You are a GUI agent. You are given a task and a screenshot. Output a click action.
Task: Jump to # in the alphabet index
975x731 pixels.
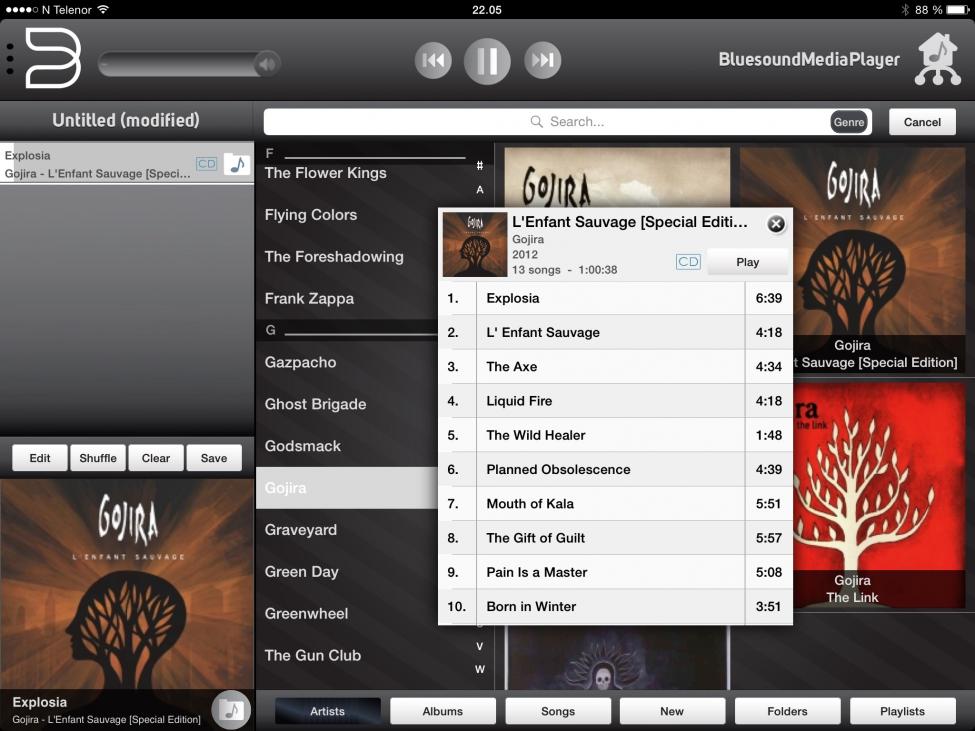(x=480, y=165)
